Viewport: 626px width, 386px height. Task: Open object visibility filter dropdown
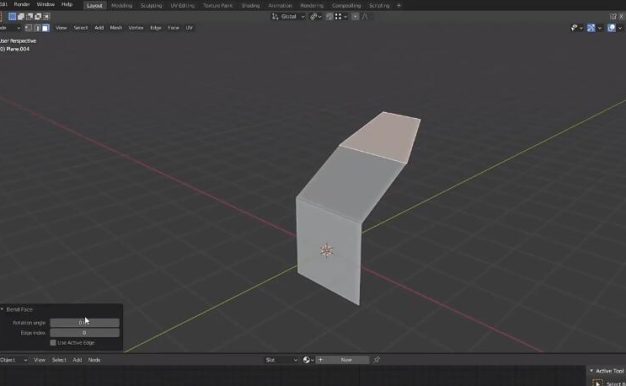click(576, 28)
